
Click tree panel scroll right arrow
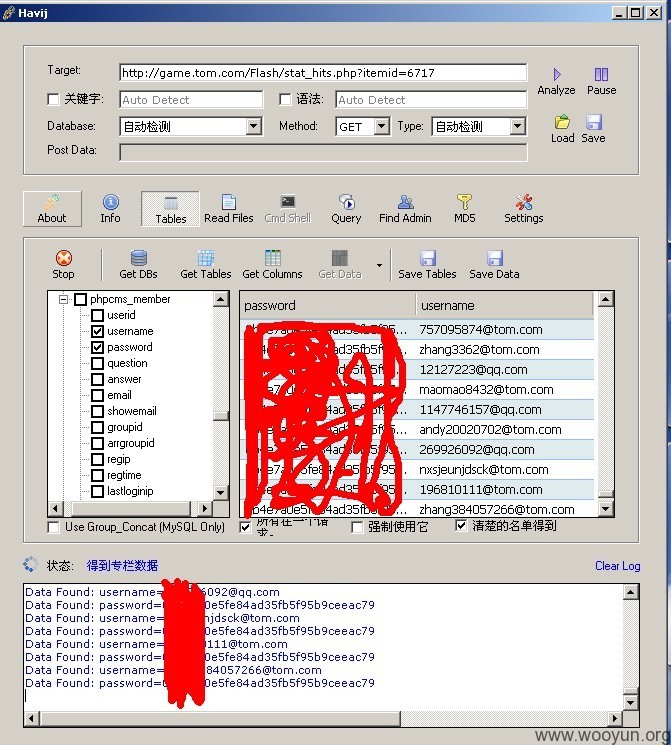[x=204, y=508]
